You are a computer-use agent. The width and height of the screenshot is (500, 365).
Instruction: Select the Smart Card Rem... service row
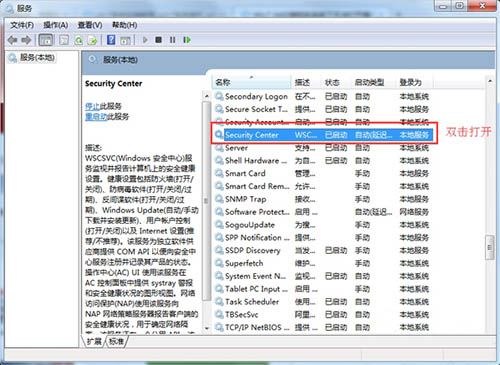click(x=323, y=186)
